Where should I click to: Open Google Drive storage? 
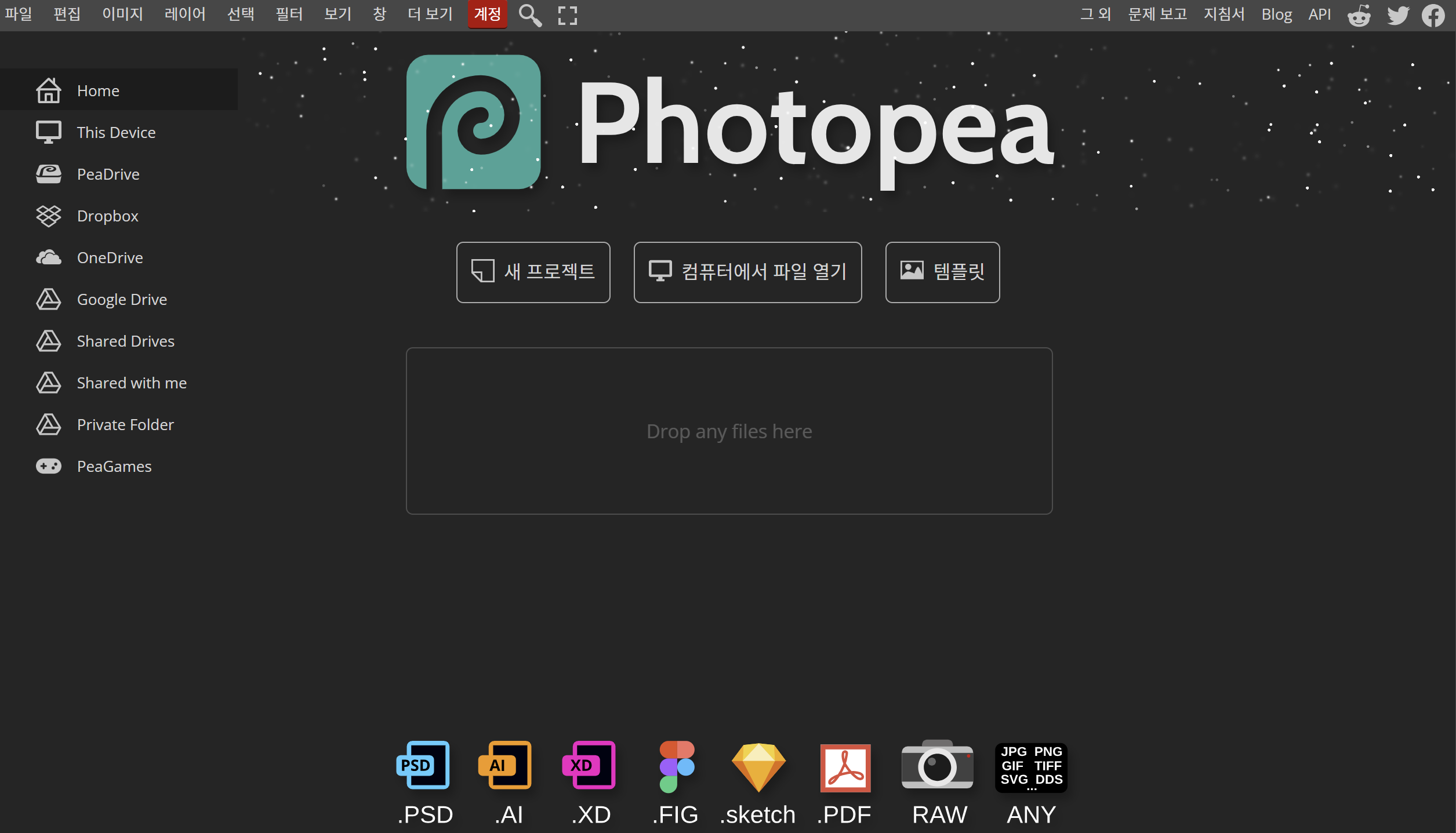pos(122,299)
